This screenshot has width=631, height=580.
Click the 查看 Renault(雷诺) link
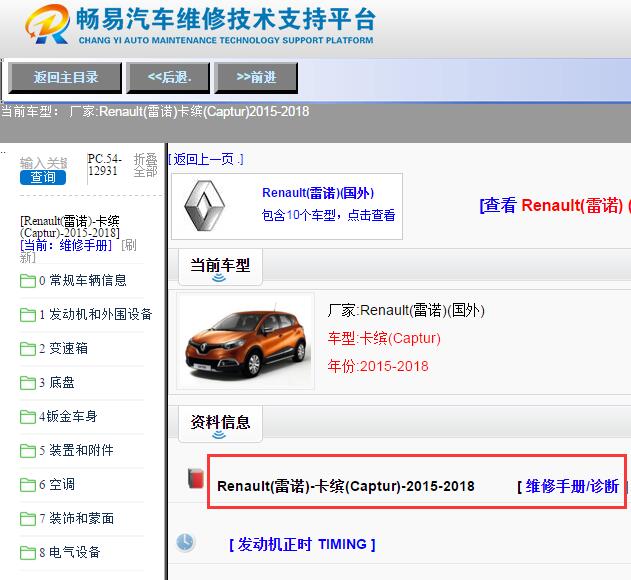[555, 205]
